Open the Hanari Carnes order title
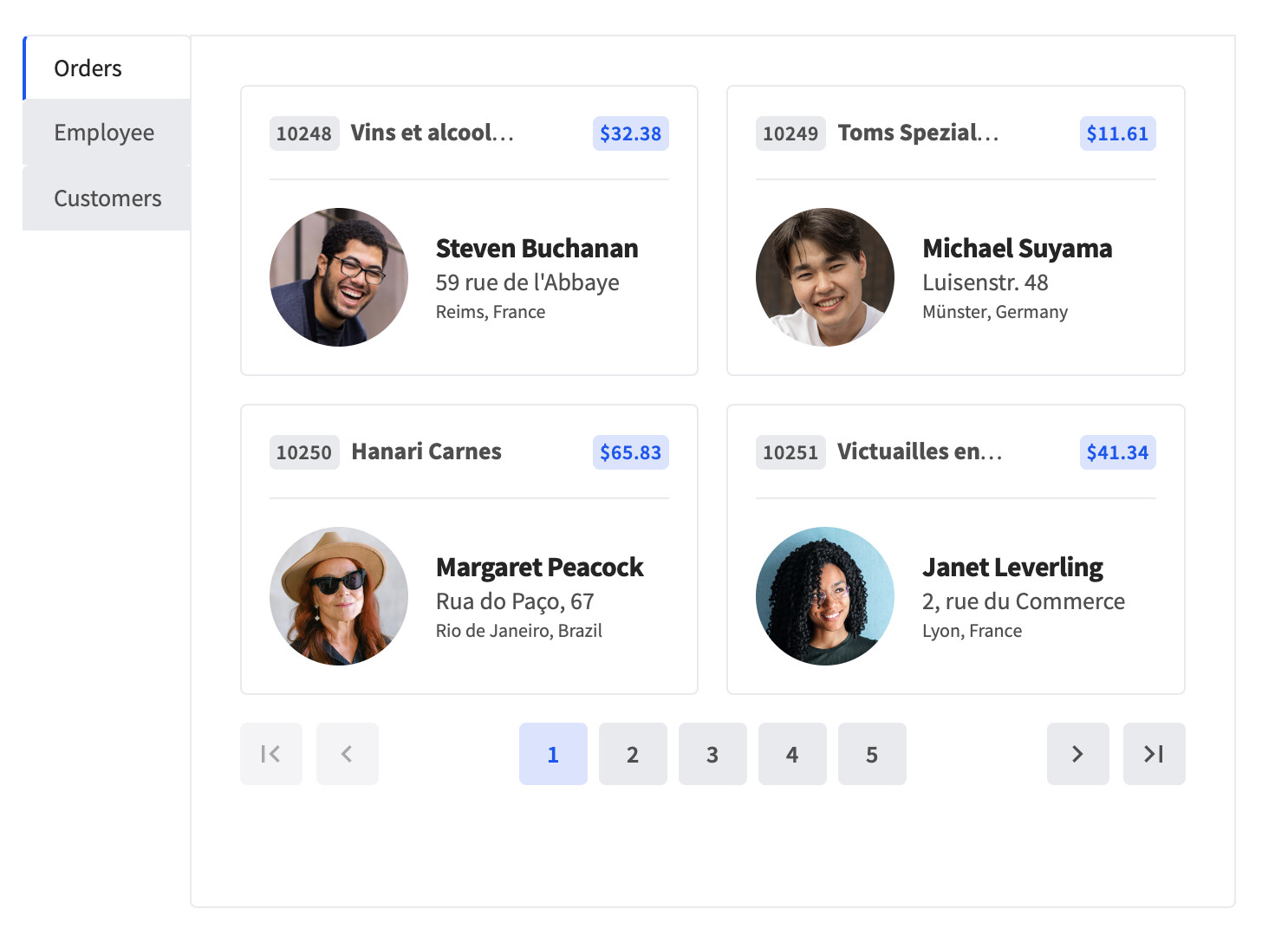The height and width of the screenshot is (948, 1288). click(x=426, y=451)
